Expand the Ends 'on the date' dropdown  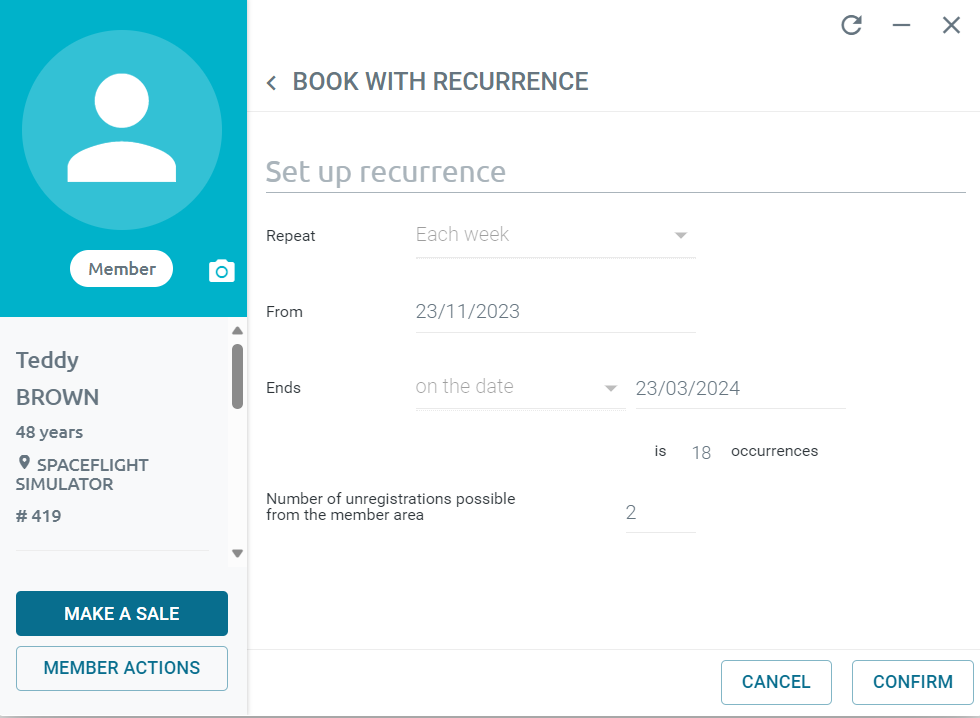tap(521, 387)
